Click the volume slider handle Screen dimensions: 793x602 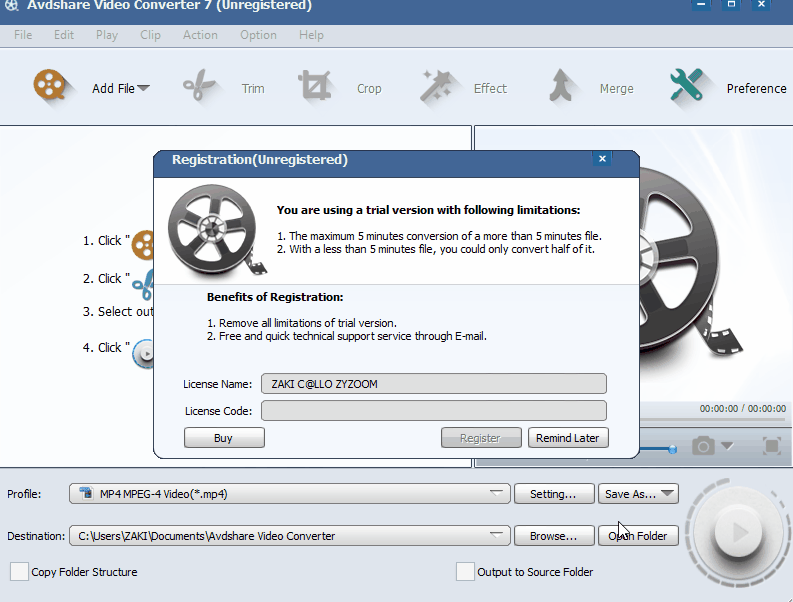[x=673, y=449]
